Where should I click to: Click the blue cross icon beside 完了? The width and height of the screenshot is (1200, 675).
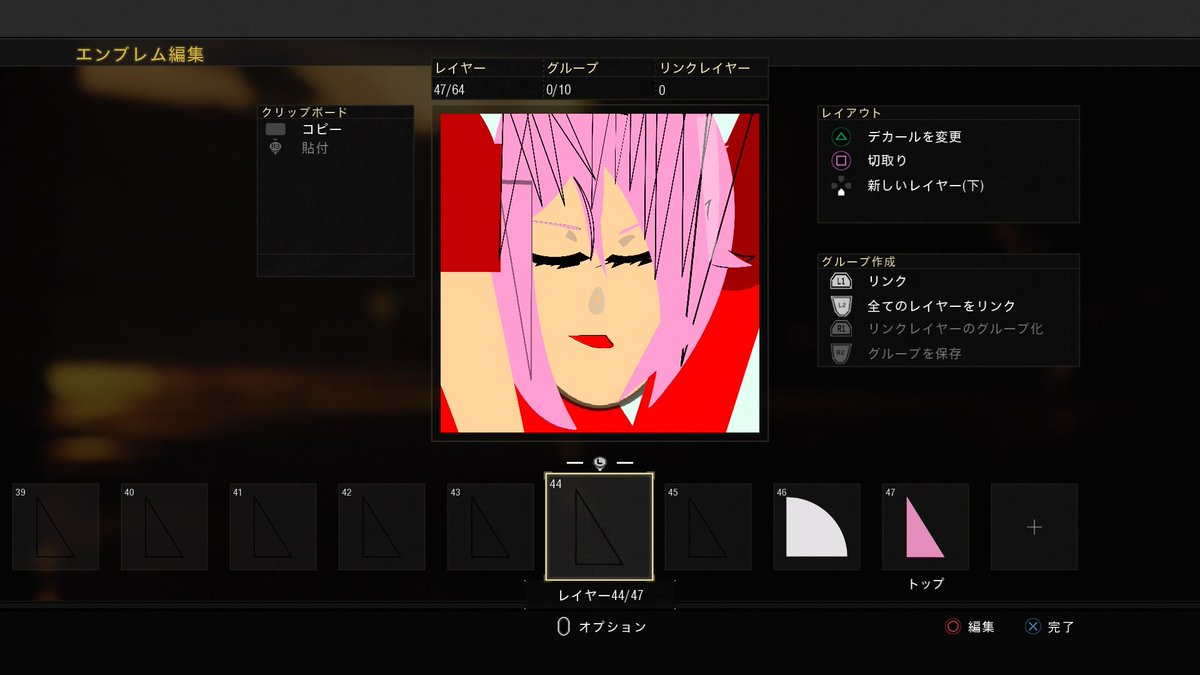point(1033,627)
